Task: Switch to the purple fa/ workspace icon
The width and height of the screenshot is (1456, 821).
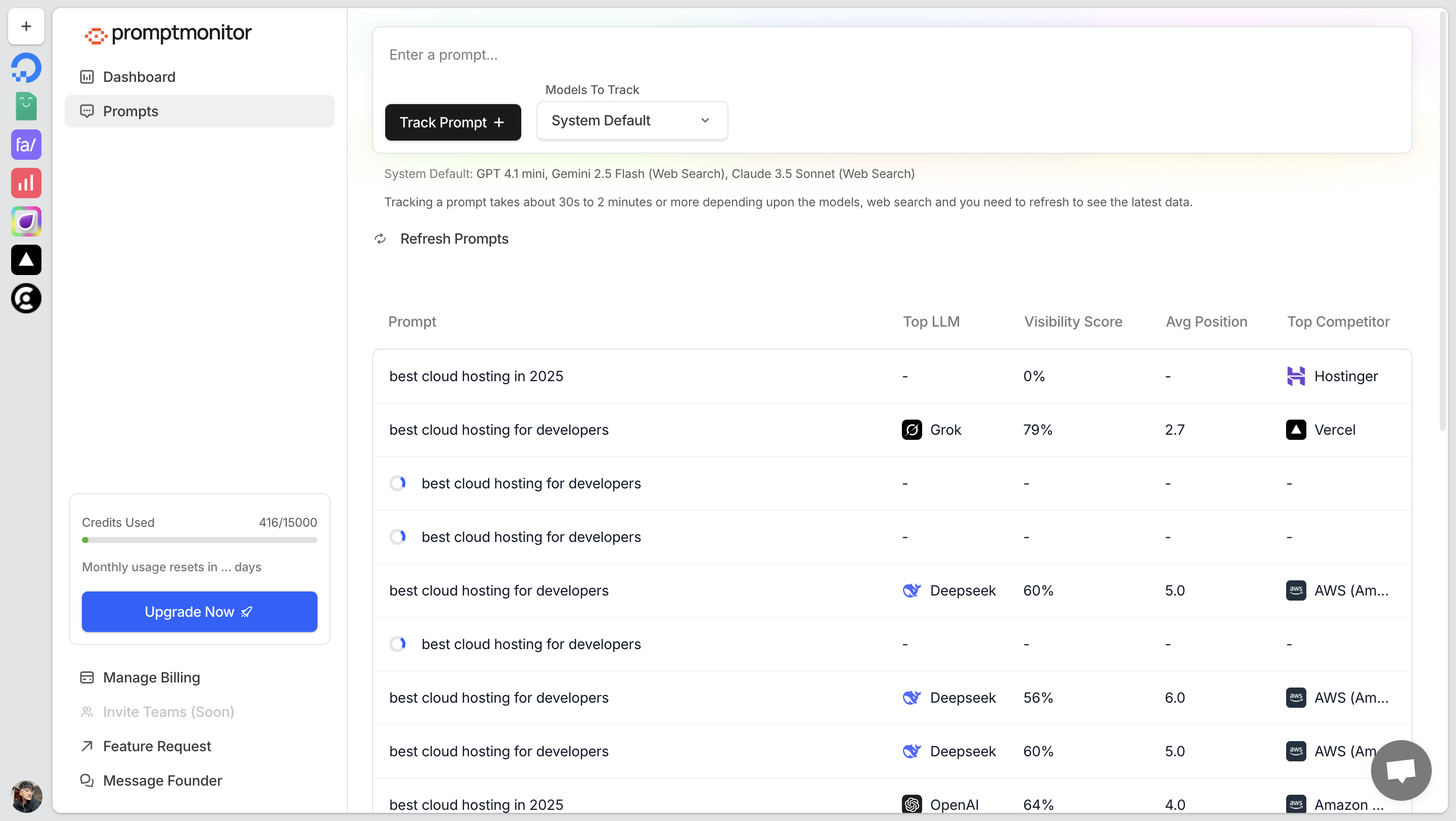Action: click(x=26, y=145)
